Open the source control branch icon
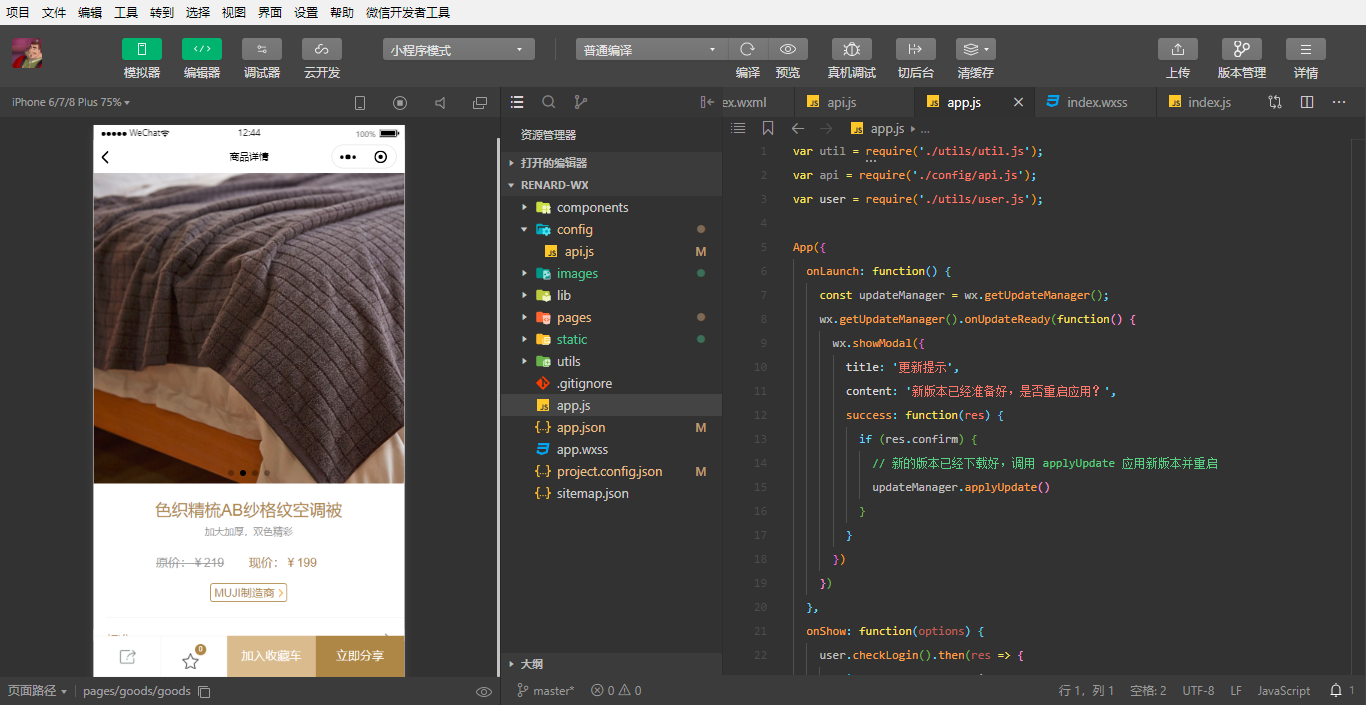Viewport: 1366px width, 705px height. point(581,102)
